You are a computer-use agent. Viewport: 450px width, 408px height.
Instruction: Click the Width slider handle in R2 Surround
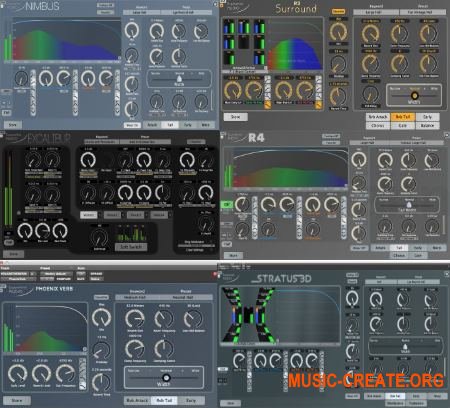(x=414, y=96)
